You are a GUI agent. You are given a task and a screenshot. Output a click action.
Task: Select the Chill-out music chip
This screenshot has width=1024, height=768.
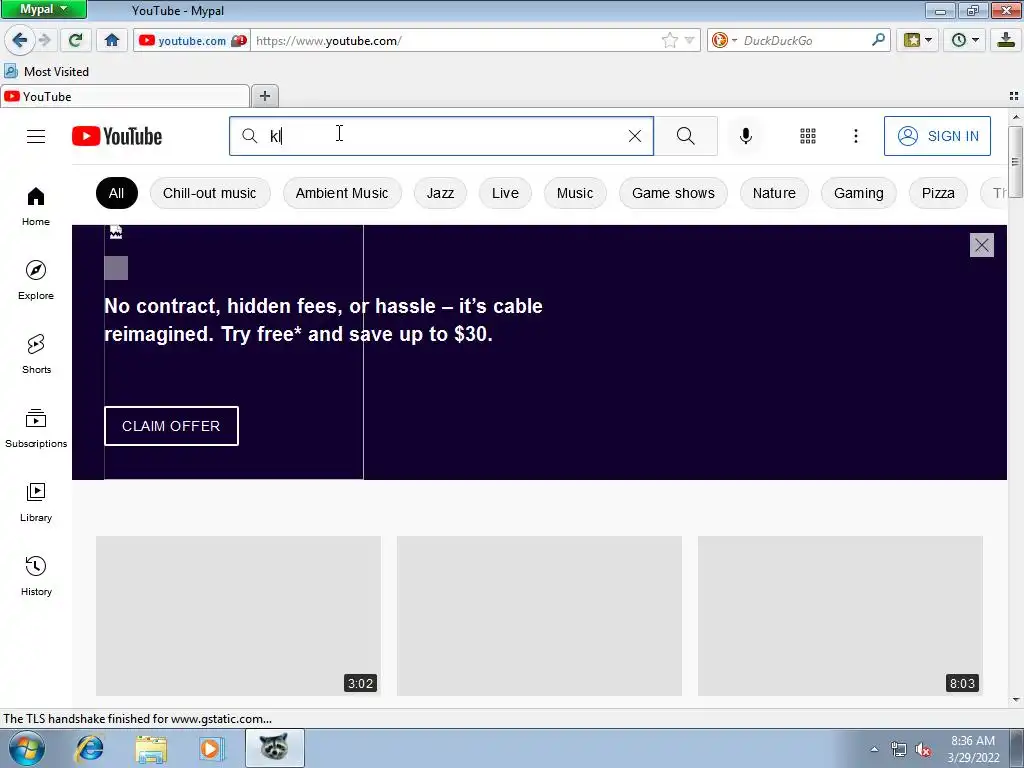[x=210, y=193]
